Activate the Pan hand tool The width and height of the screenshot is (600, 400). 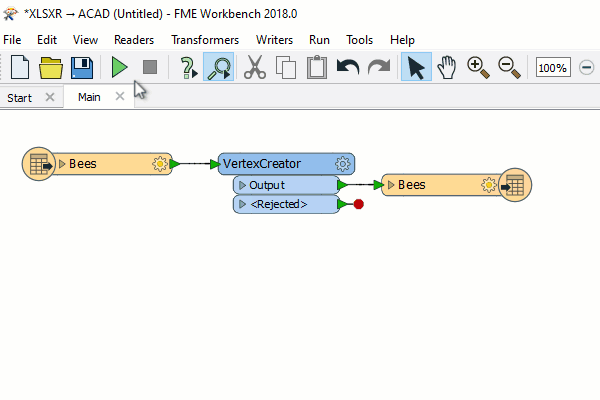tap(447, 67)
